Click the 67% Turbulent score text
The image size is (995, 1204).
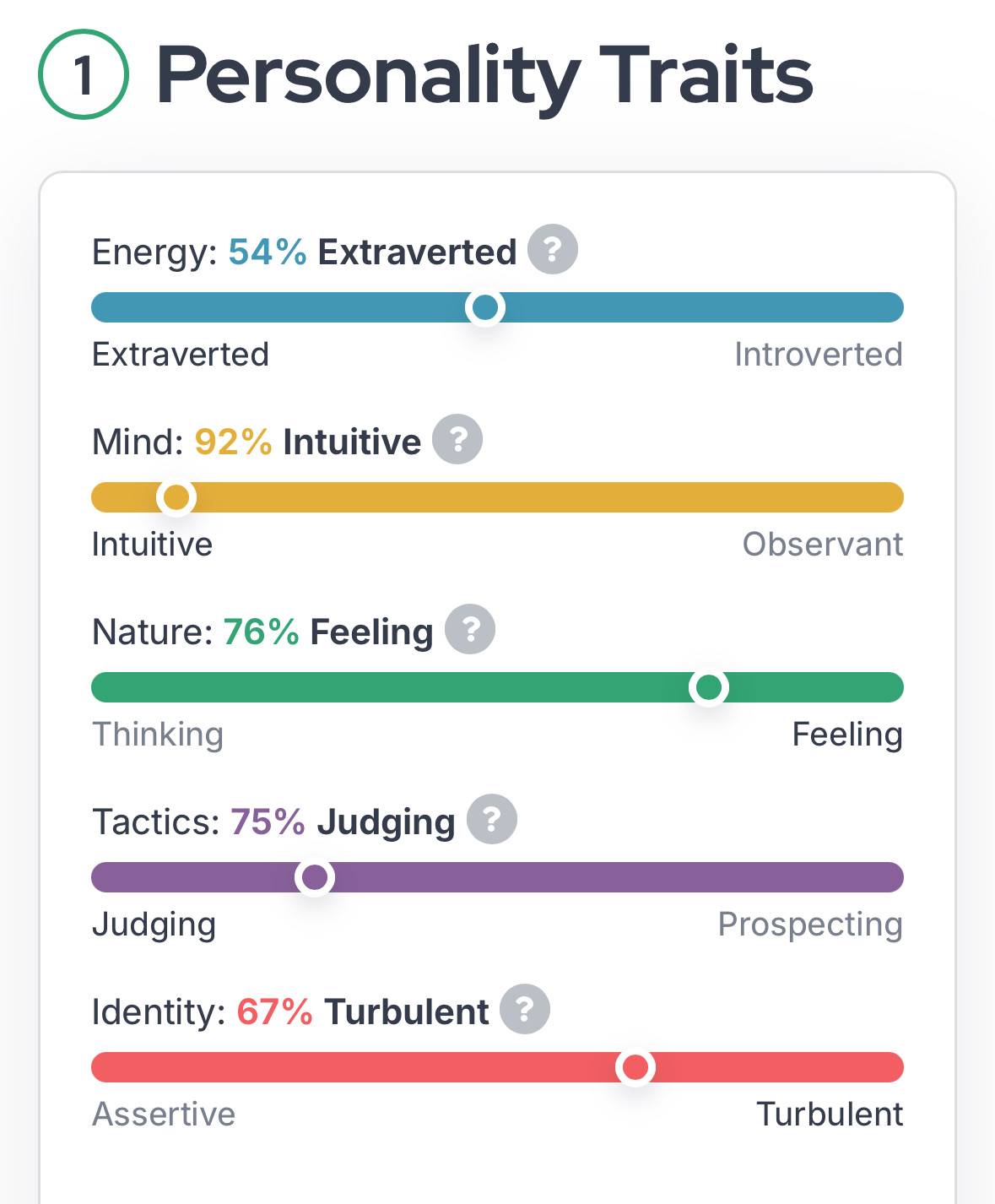363,1011
